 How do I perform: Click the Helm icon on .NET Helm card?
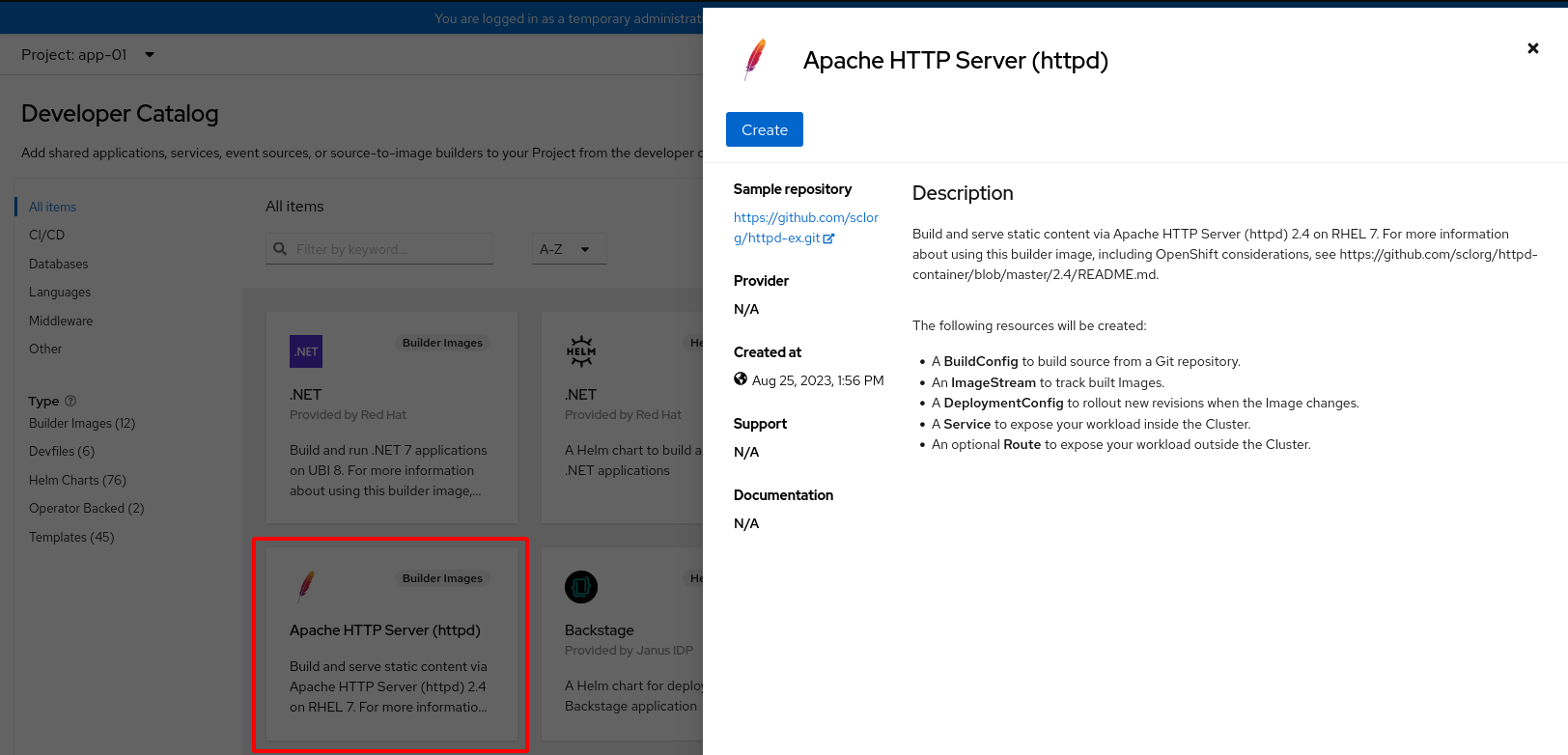tap(581, 351)
